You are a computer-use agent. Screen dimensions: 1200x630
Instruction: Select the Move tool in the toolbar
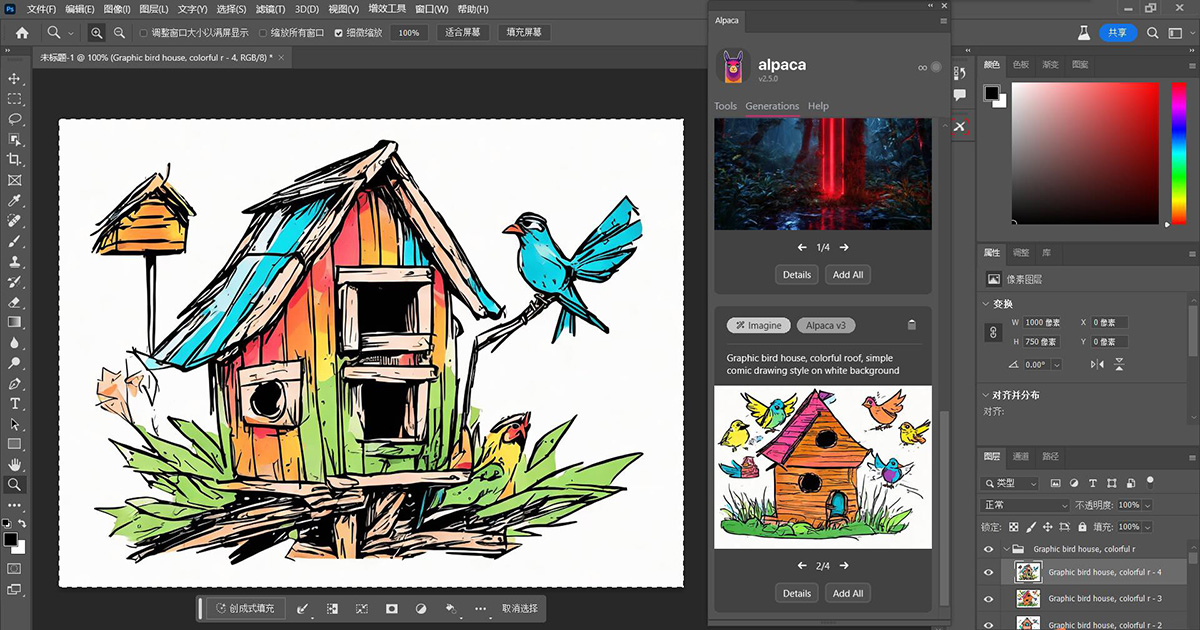click(14, 77)
